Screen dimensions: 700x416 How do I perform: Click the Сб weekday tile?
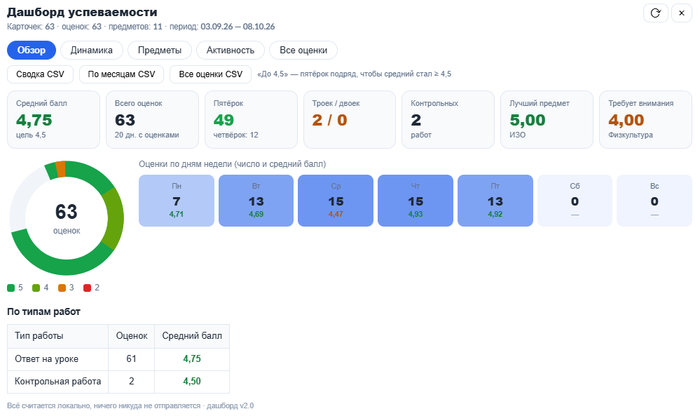tap(575, 200)
